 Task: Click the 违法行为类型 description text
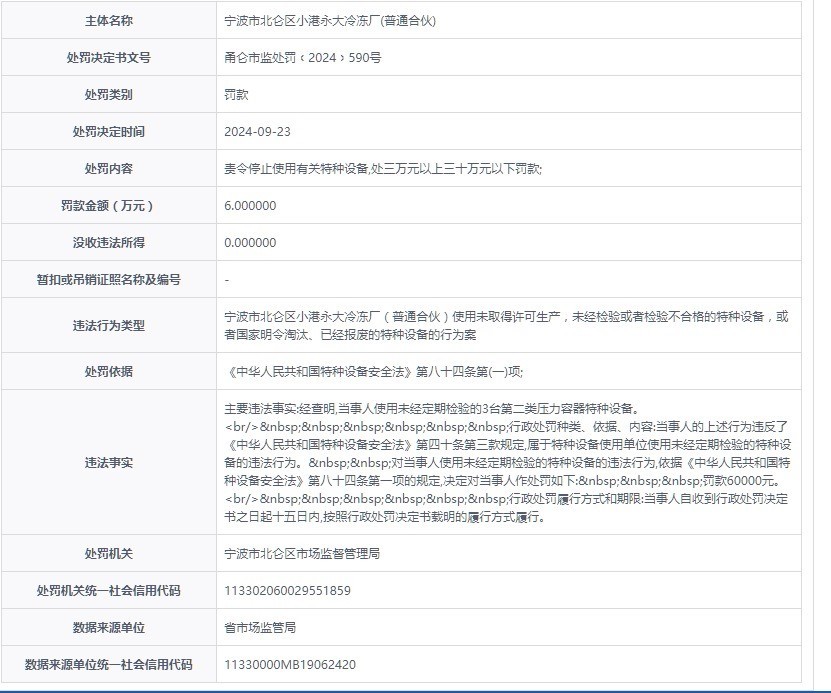click(507, 325)
